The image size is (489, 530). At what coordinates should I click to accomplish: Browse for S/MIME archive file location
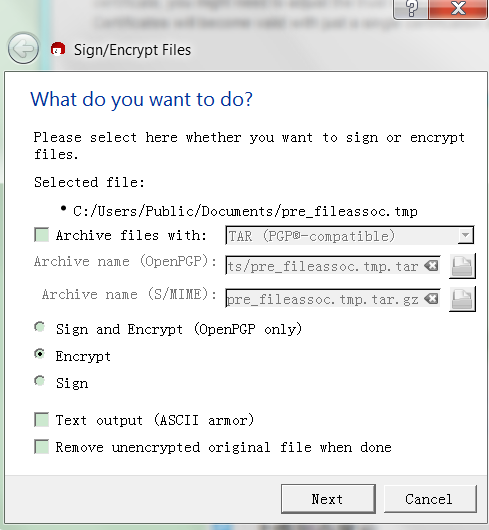[462, 299]
